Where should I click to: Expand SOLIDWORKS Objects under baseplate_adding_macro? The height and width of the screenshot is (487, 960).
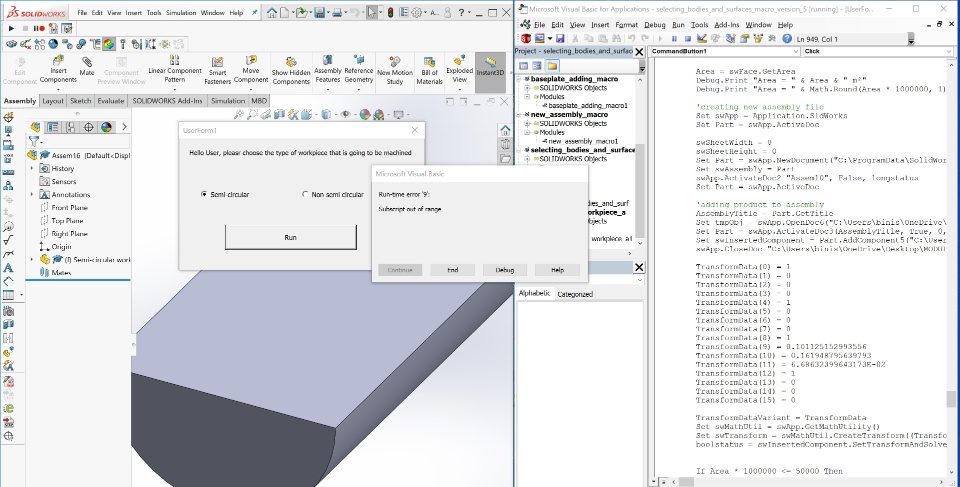[x=527, y=88]
